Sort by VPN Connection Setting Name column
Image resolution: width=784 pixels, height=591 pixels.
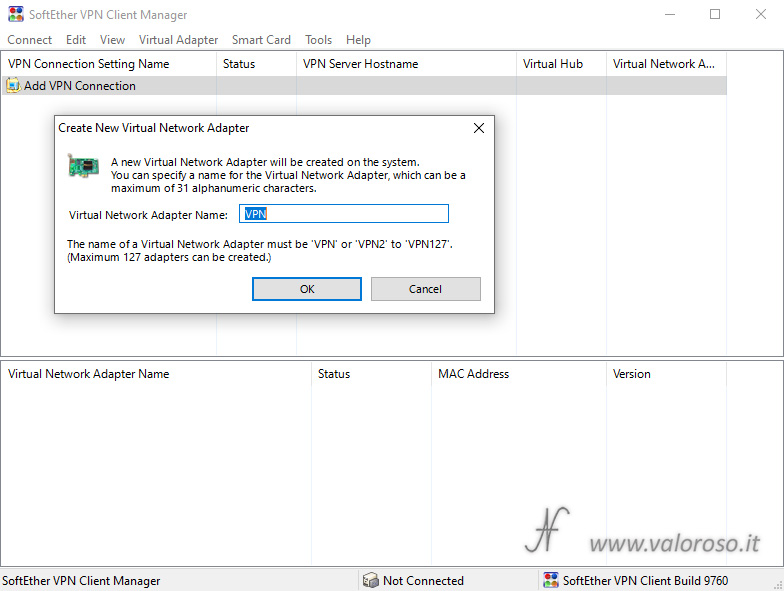click(109, 64)
